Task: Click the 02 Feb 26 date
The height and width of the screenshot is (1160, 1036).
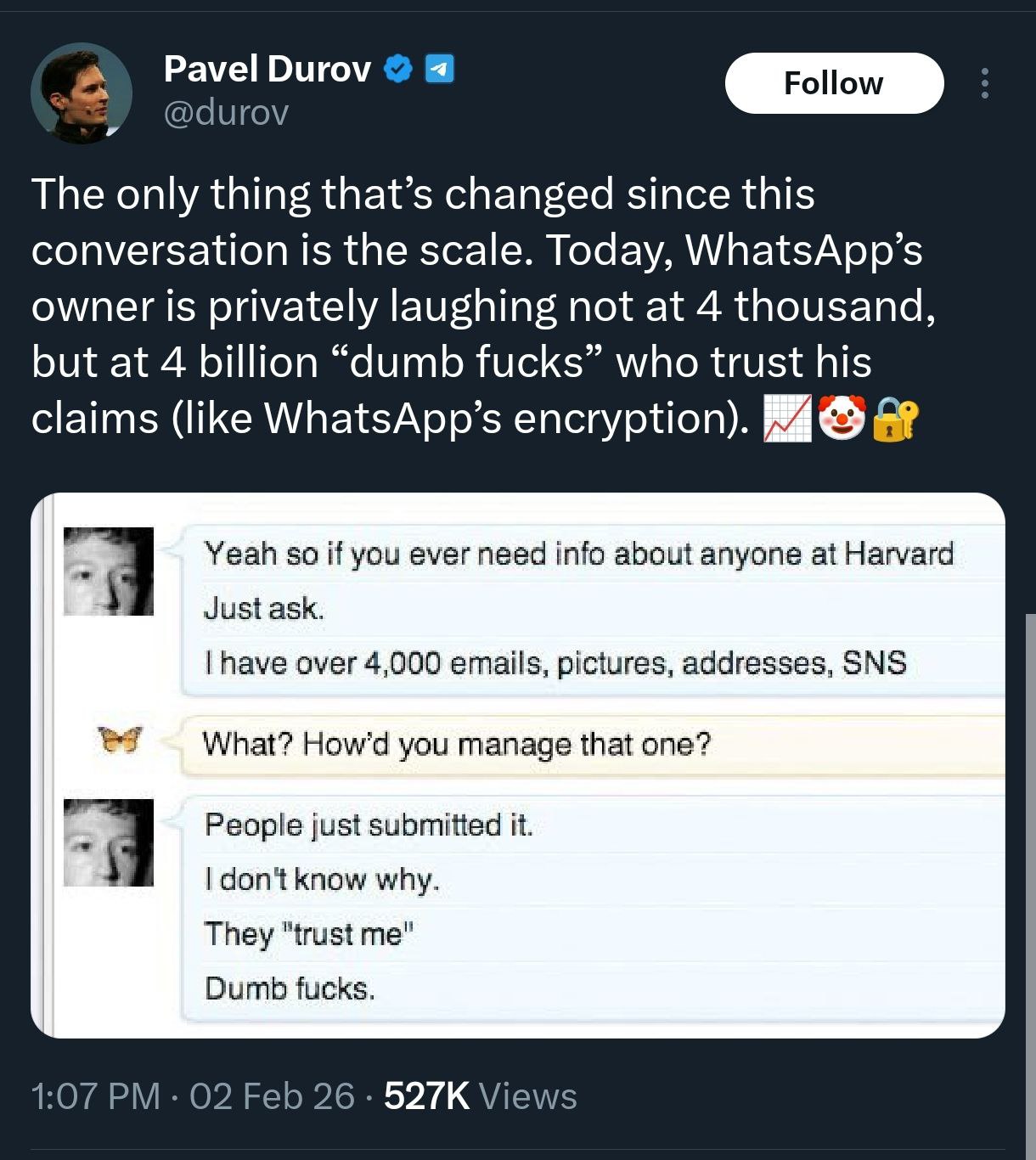Action: point(272,1096)
